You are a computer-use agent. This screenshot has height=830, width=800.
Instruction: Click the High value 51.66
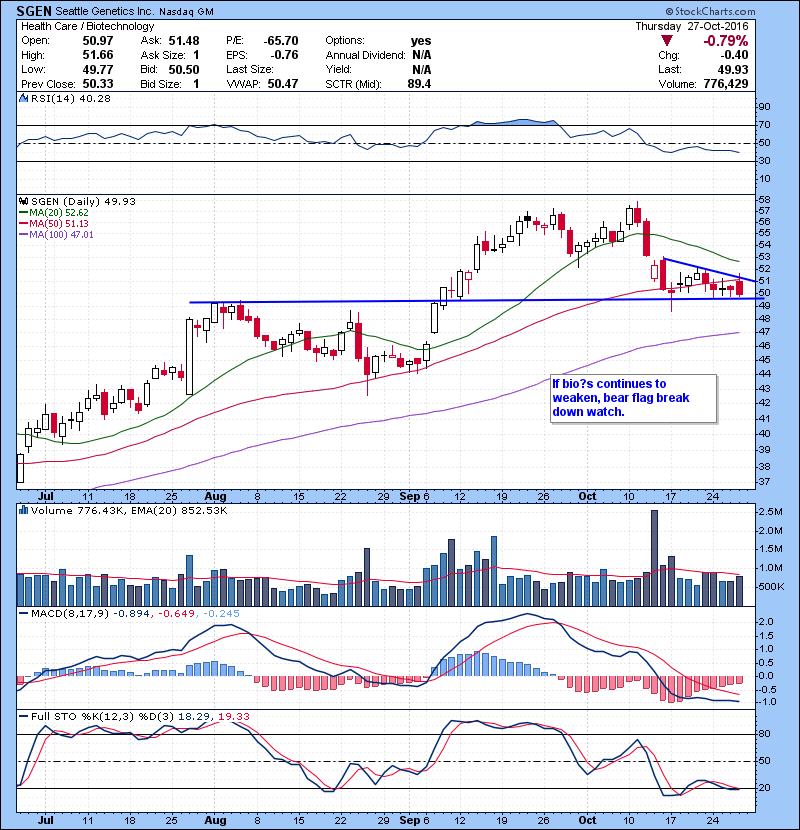click(x=98, y=55)
